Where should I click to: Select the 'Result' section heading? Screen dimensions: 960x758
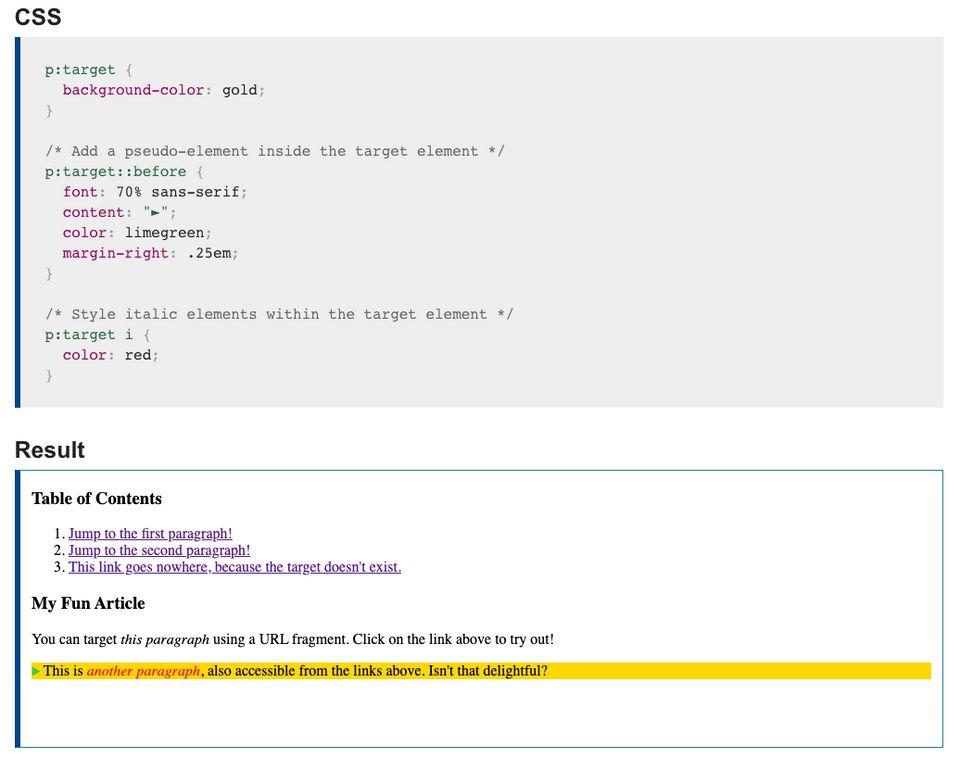pyautogui.click(x=49, y=450)
